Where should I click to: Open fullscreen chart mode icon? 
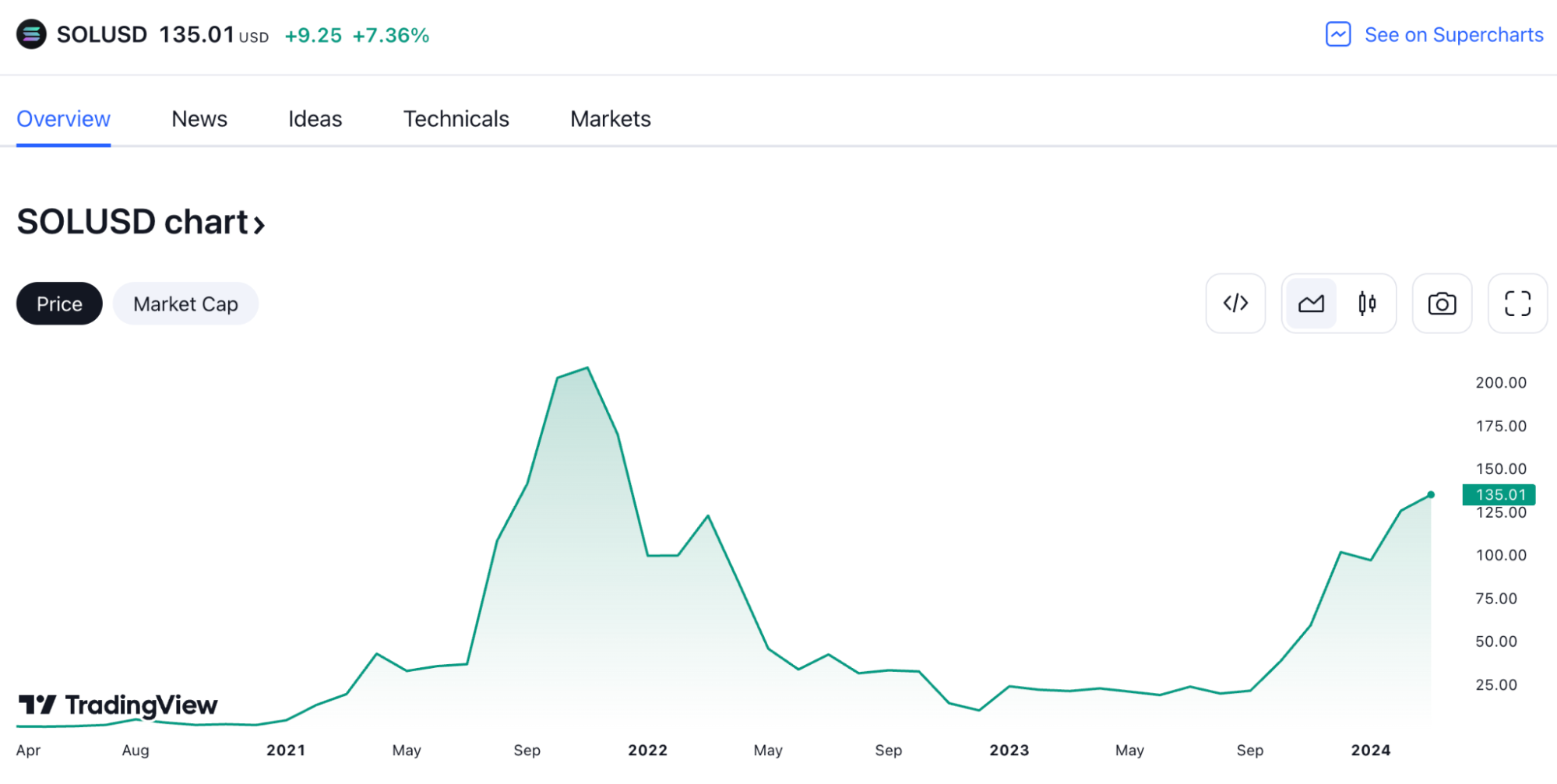click(1517, 304)
